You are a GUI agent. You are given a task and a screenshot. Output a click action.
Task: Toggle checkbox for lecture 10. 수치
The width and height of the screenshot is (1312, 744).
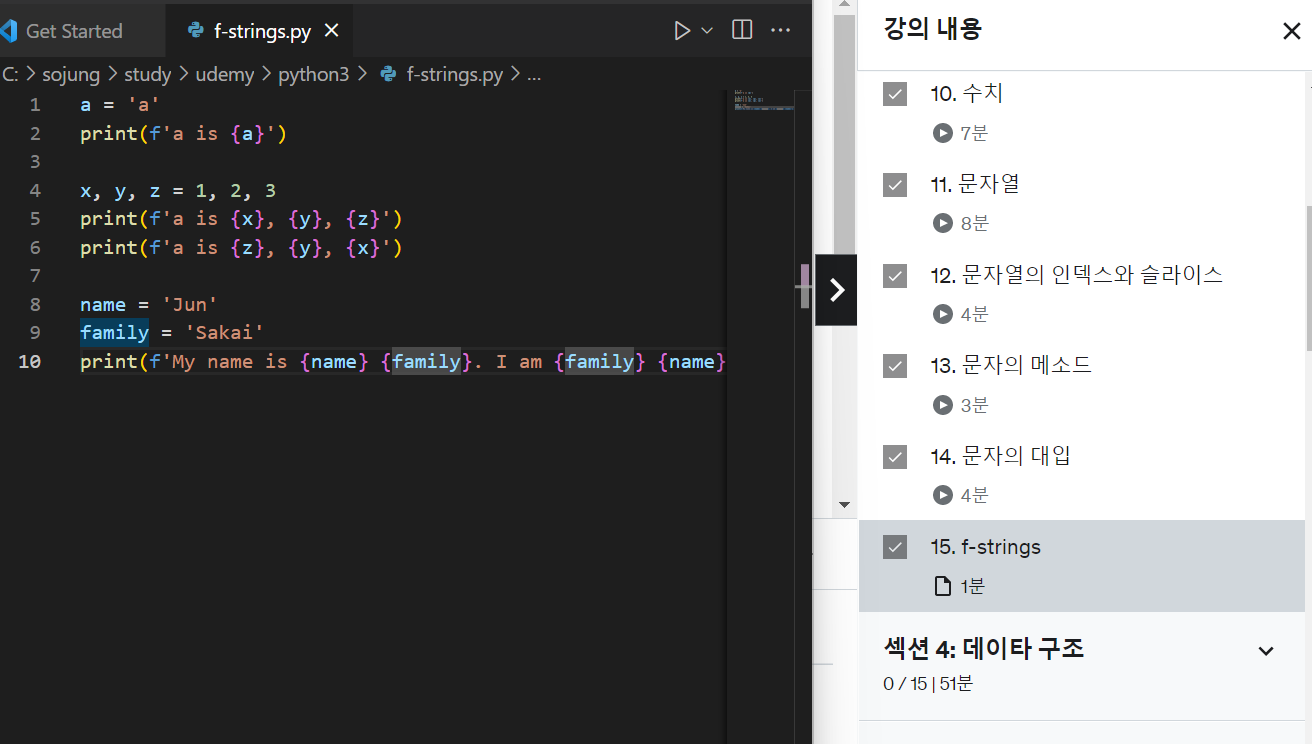tap(895, 94)
